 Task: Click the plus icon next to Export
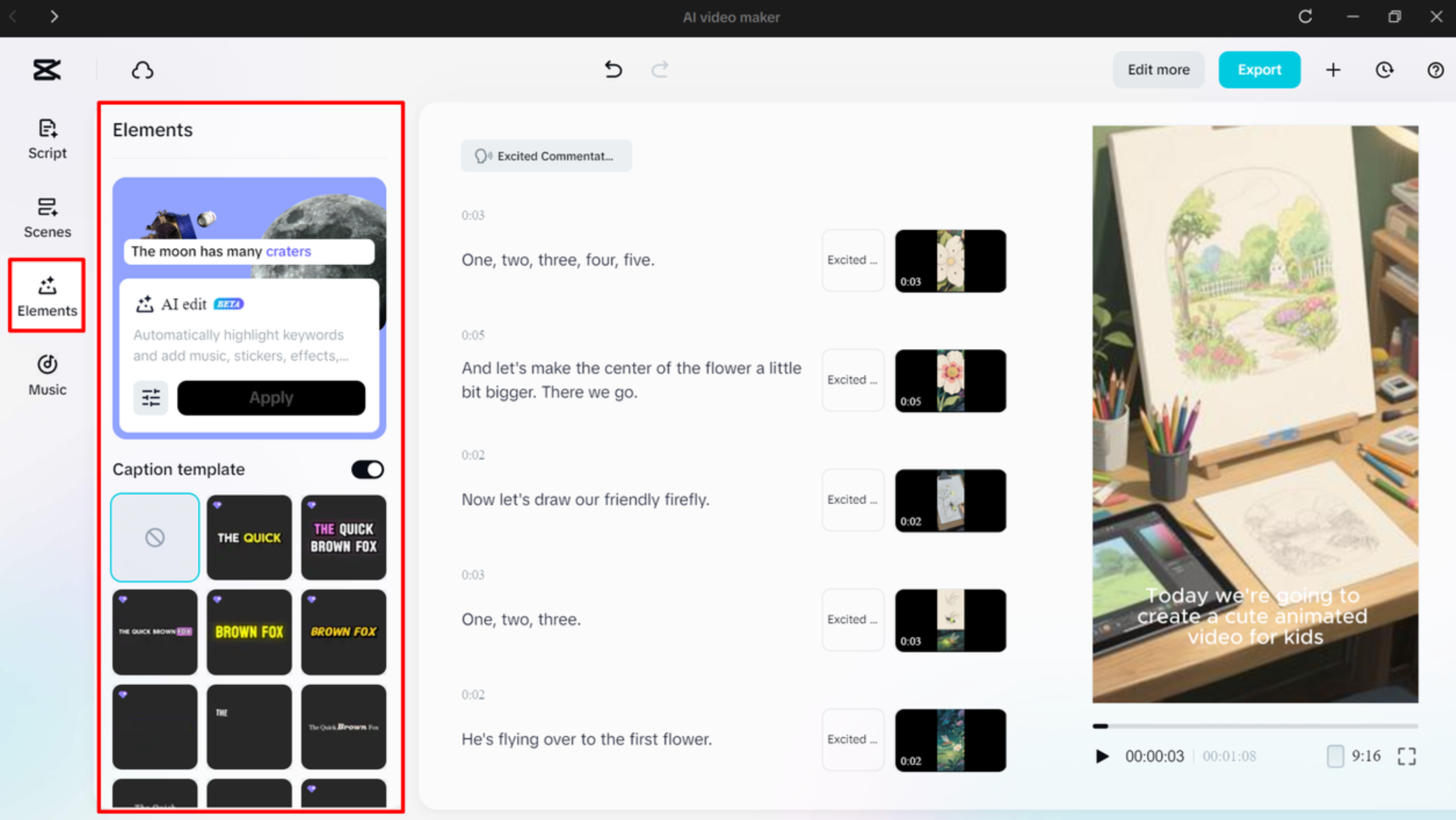point(1333,70)
